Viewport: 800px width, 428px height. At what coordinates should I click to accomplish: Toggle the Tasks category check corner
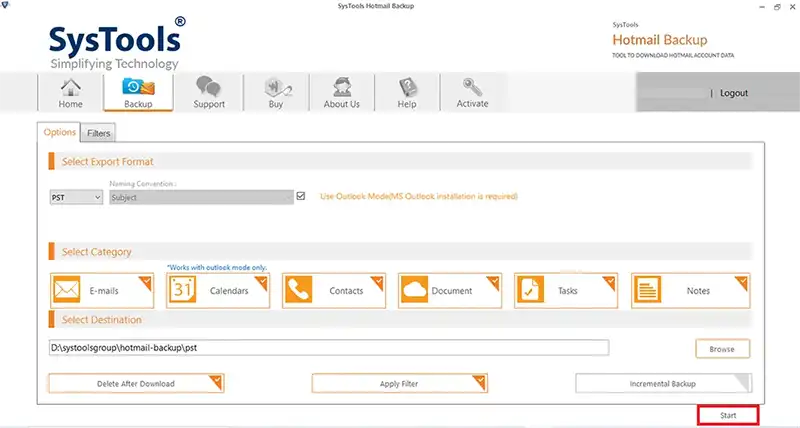(610, 282)
